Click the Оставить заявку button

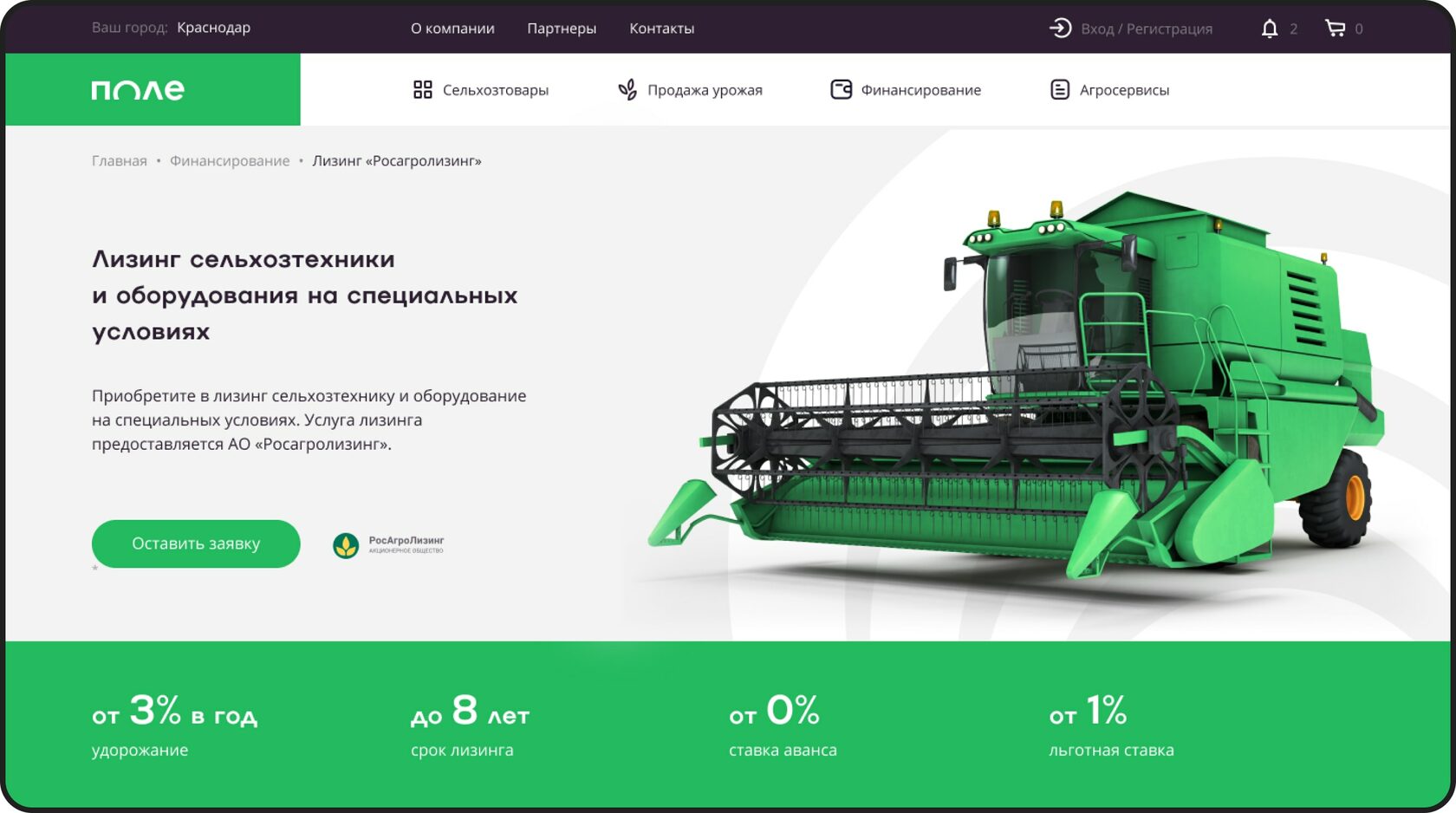[195, 543]
